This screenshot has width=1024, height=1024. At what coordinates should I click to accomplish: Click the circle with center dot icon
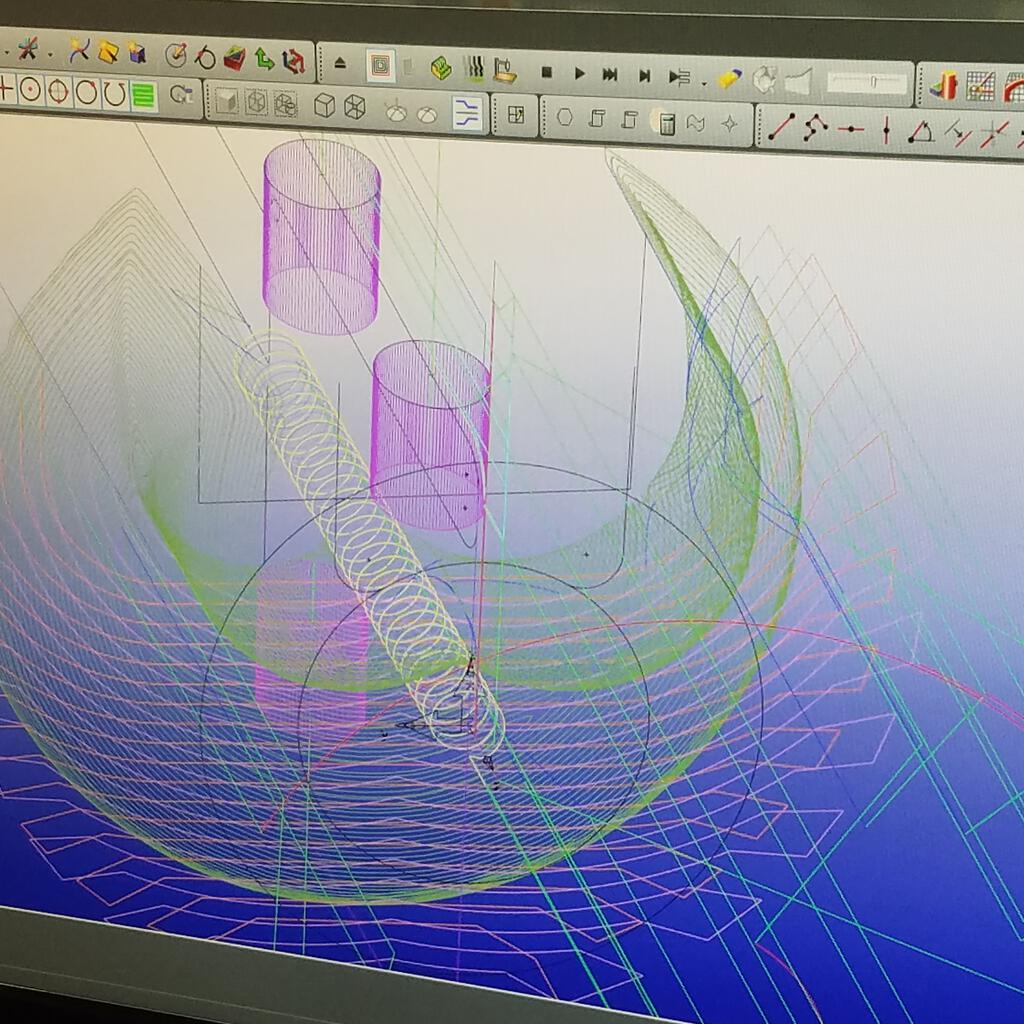(30, 90)
